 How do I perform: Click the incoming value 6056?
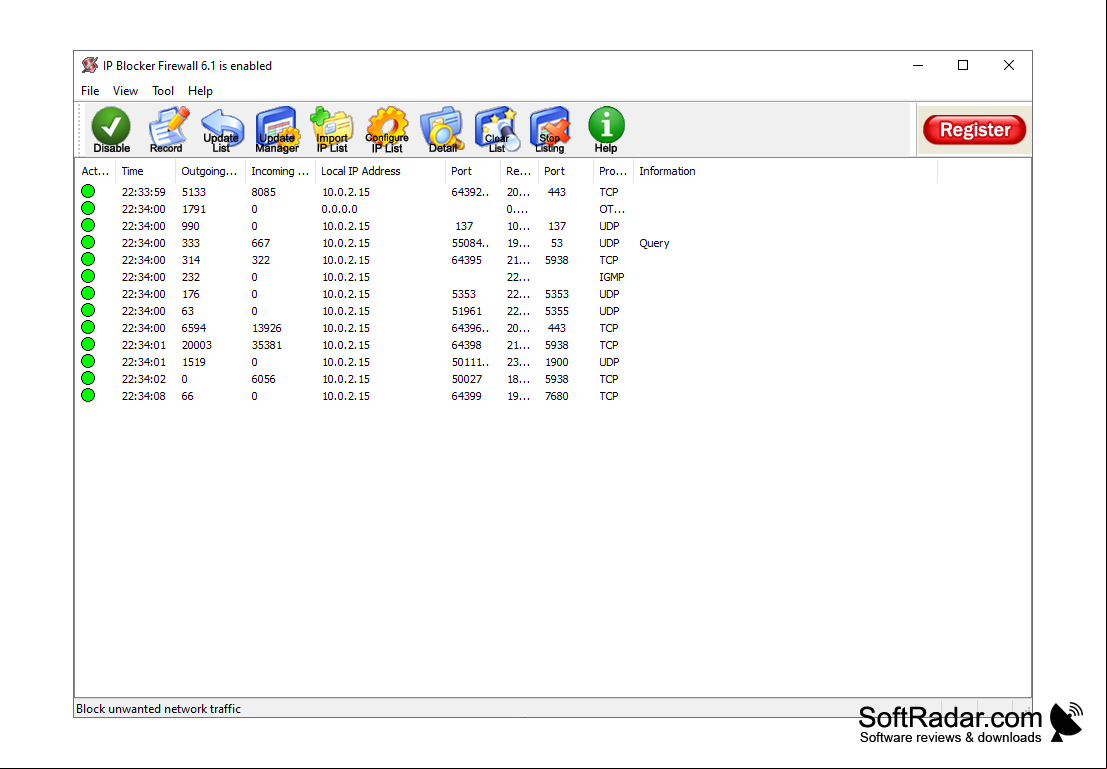coord(263,379)
